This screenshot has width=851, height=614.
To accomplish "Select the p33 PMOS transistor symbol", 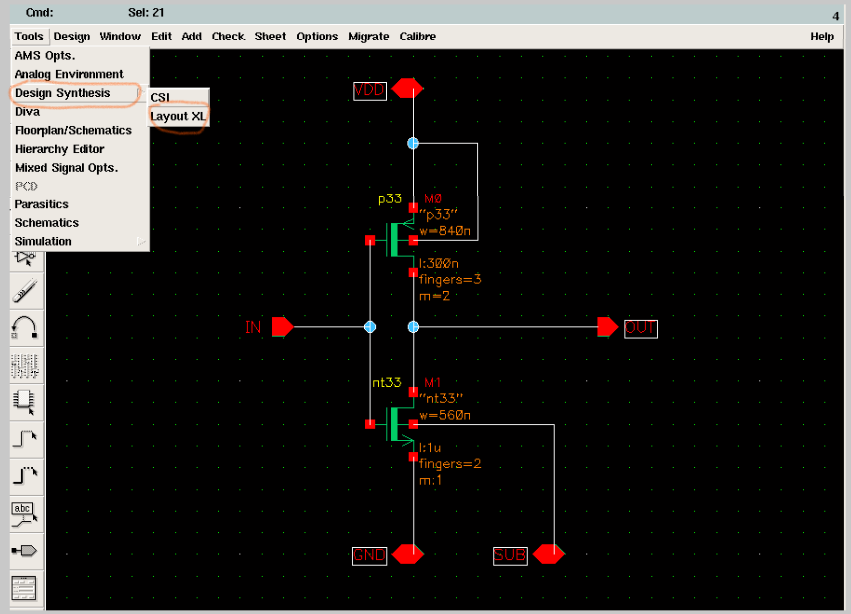I will [395, 239].
